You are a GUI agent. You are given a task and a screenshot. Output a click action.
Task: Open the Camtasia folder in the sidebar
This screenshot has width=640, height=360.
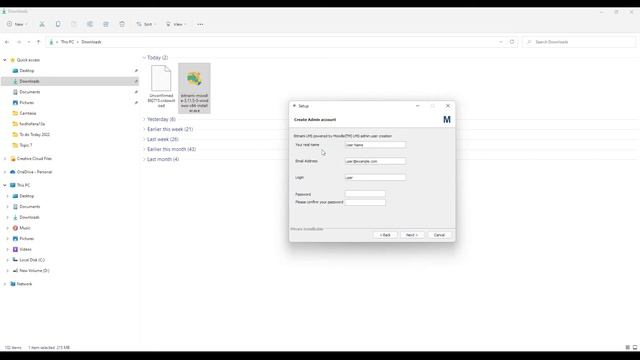28,113
